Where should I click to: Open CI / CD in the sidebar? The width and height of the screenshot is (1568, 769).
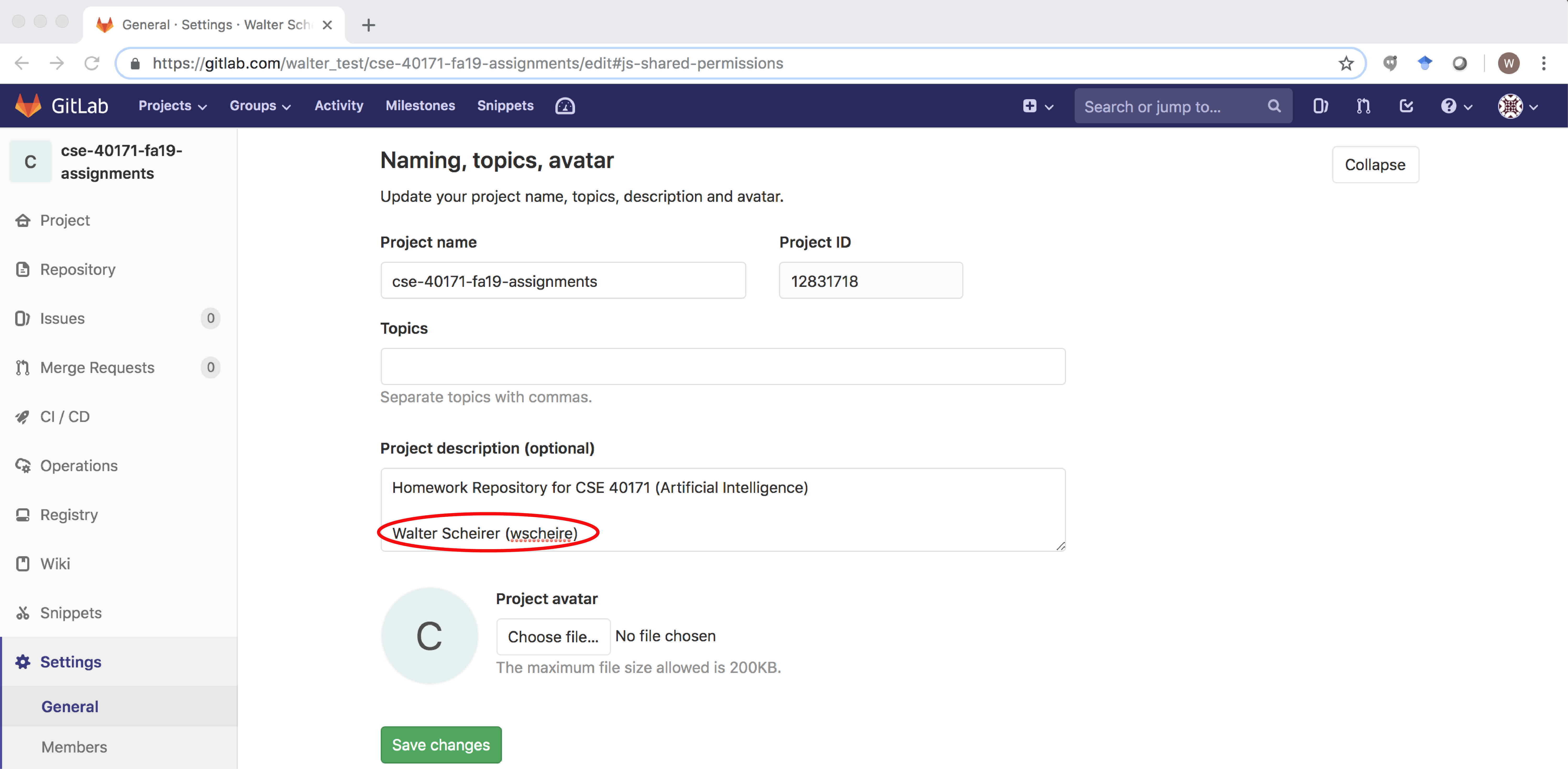click(118, 417)
